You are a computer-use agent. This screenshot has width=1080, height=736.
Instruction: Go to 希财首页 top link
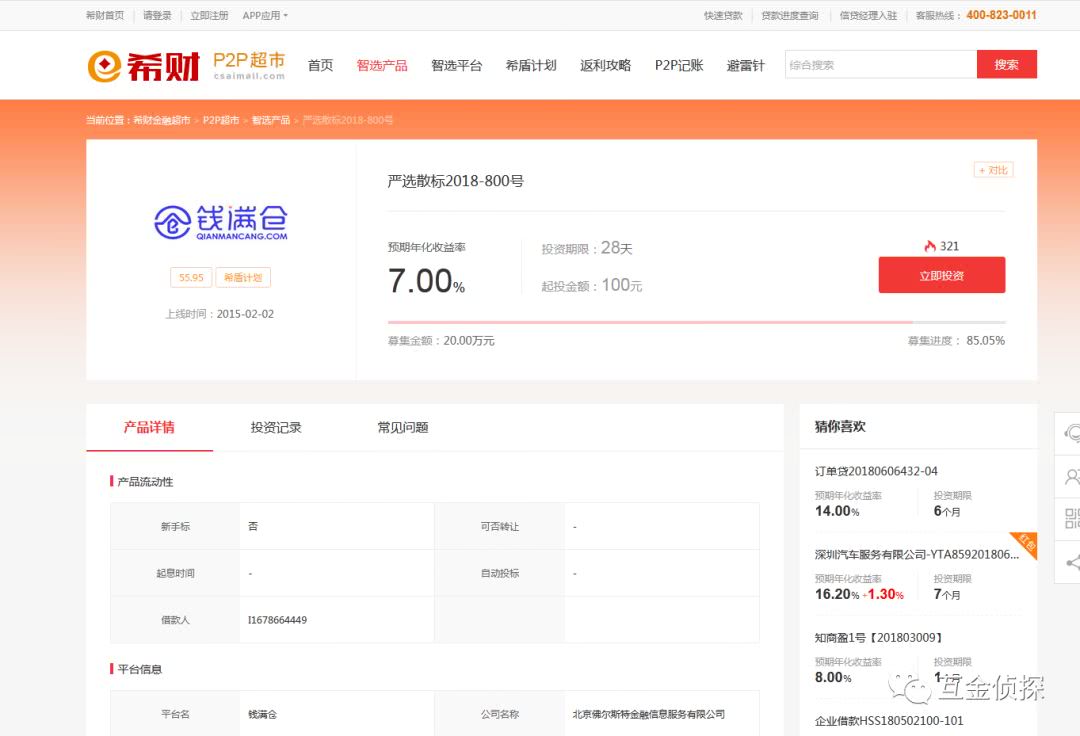(105, 15)
